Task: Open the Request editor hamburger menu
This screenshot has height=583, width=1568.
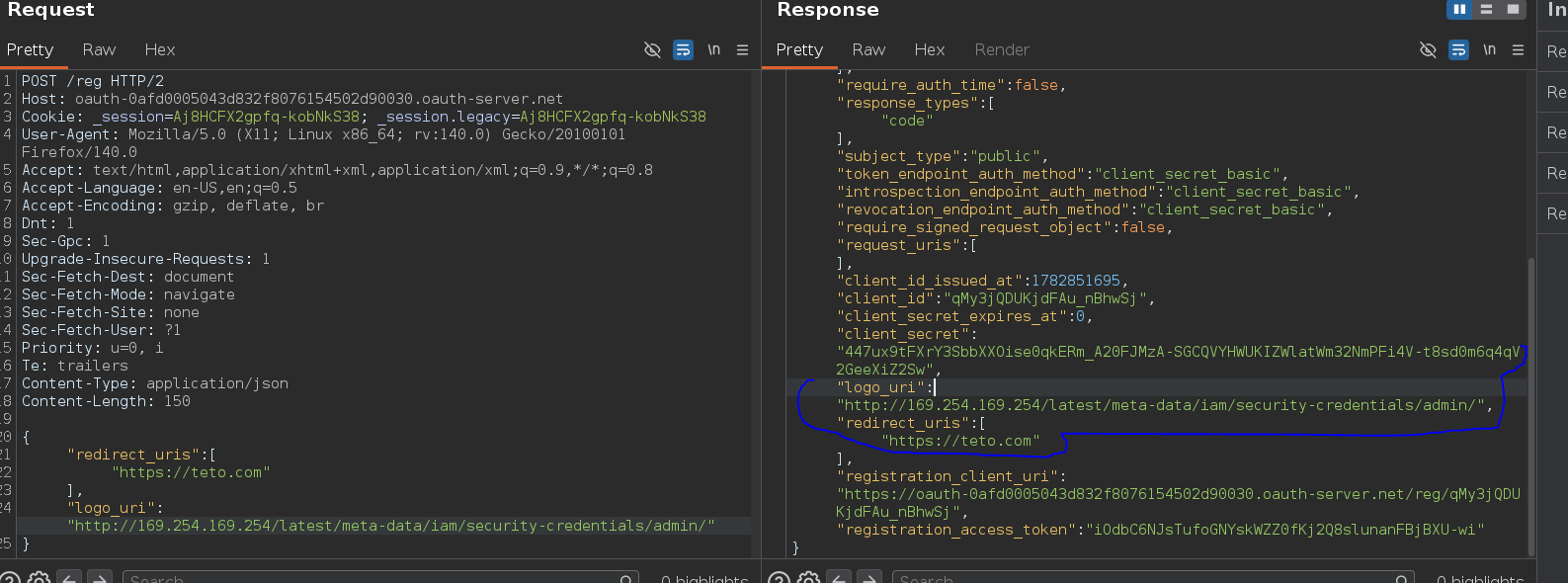Action: [x=742, y=49]
